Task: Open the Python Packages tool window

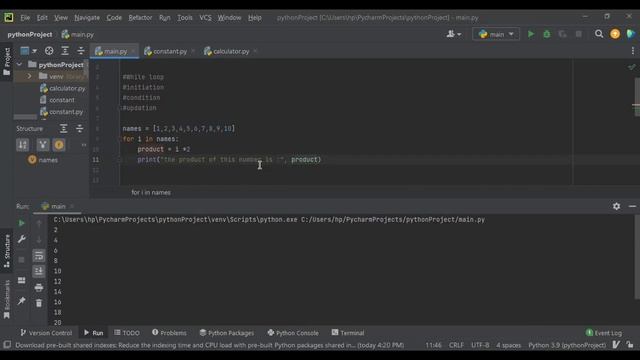Action: (x=227, y=333)
